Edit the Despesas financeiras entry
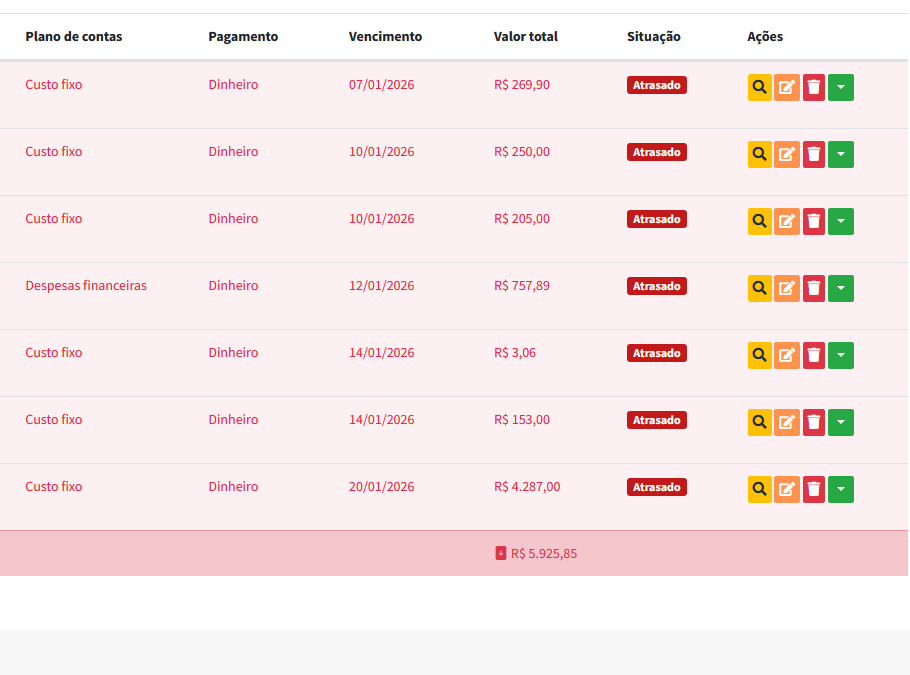Screen dimensions: 910x675 787,289
